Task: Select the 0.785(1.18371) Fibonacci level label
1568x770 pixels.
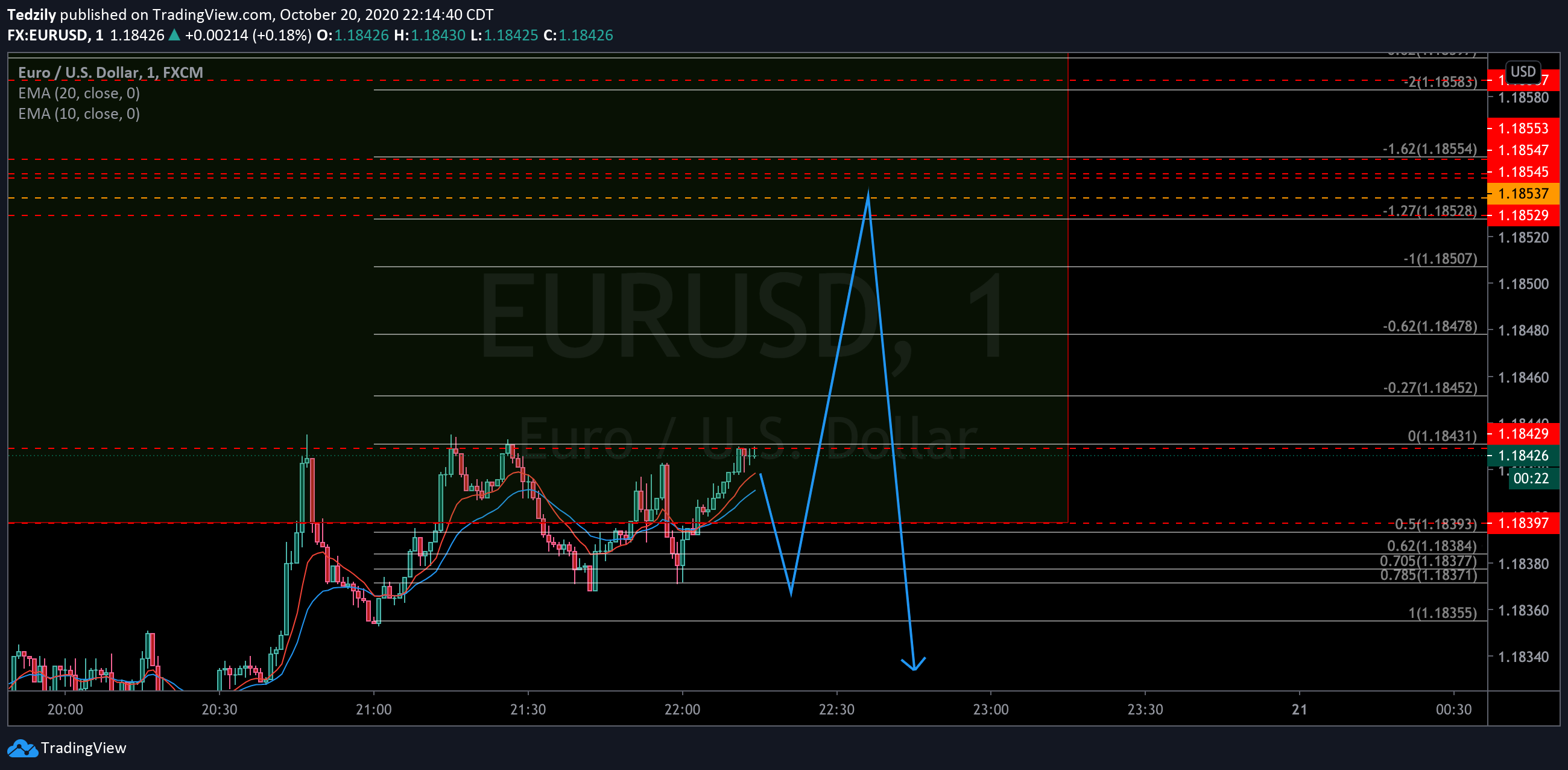Action: coord(1429,575)
